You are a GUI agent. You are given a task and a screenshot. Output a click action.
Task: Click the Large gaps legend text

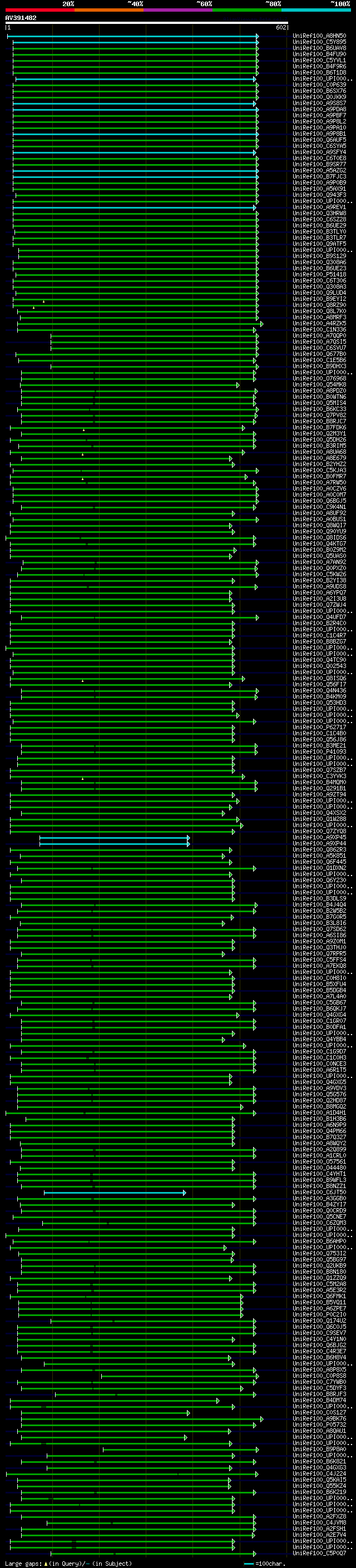pyautogui.click(x=68, y=1564)
